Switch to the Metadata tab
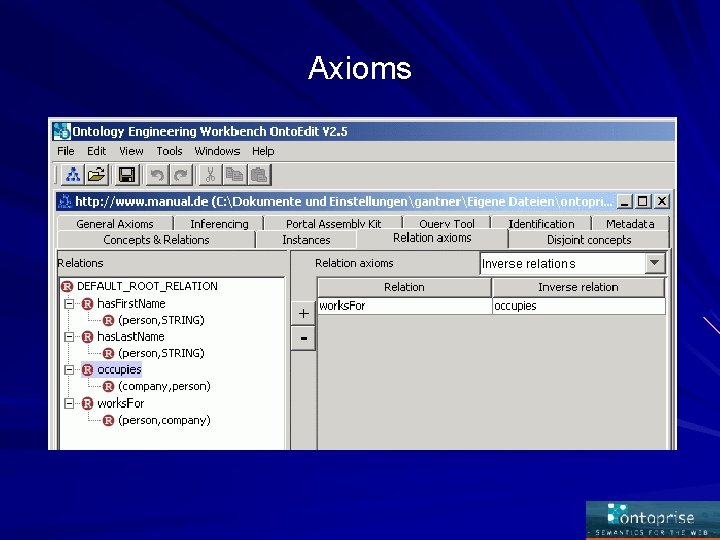Image resolution: width=720 pixels, height=540 pixels. 630,224
